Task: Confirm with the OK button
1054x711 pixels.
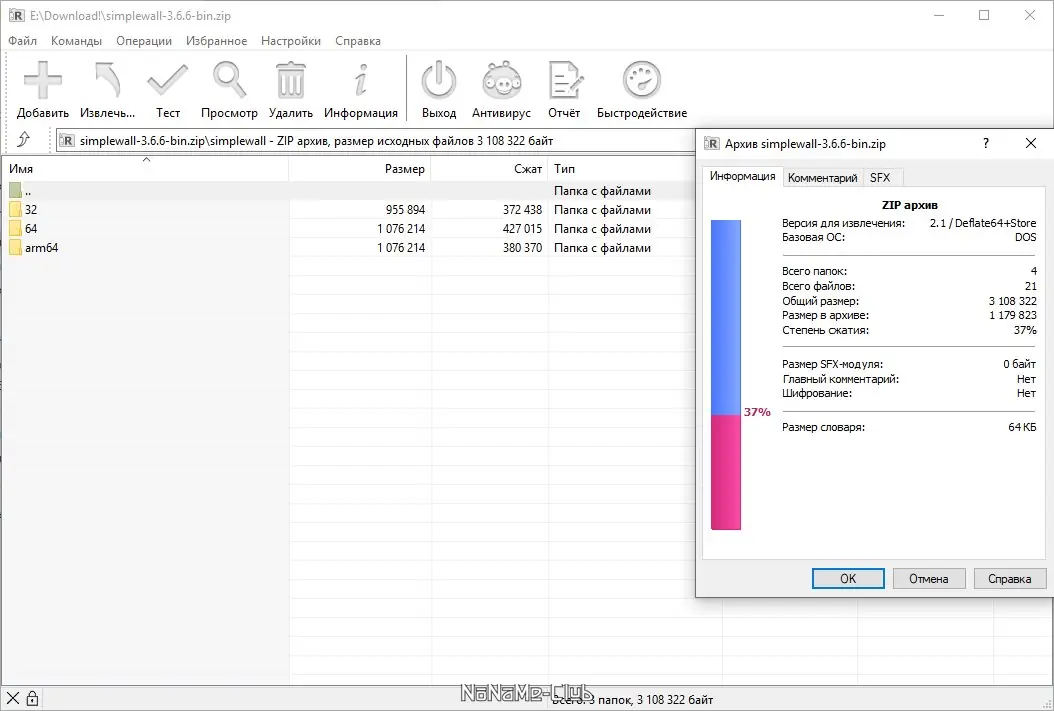Action: (848, 579)
